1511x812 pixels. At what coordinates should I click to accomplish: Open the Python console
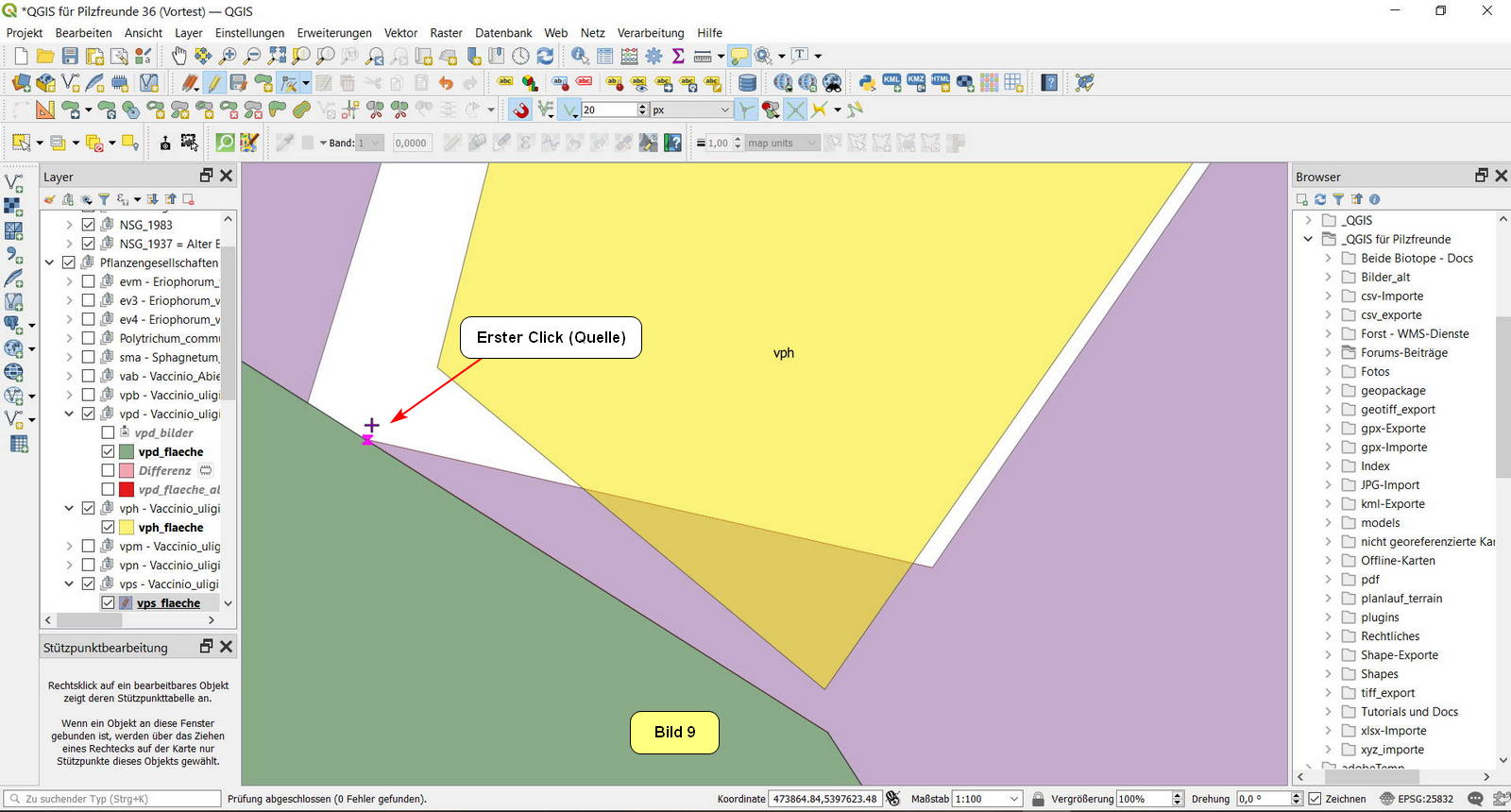point(867,83)
